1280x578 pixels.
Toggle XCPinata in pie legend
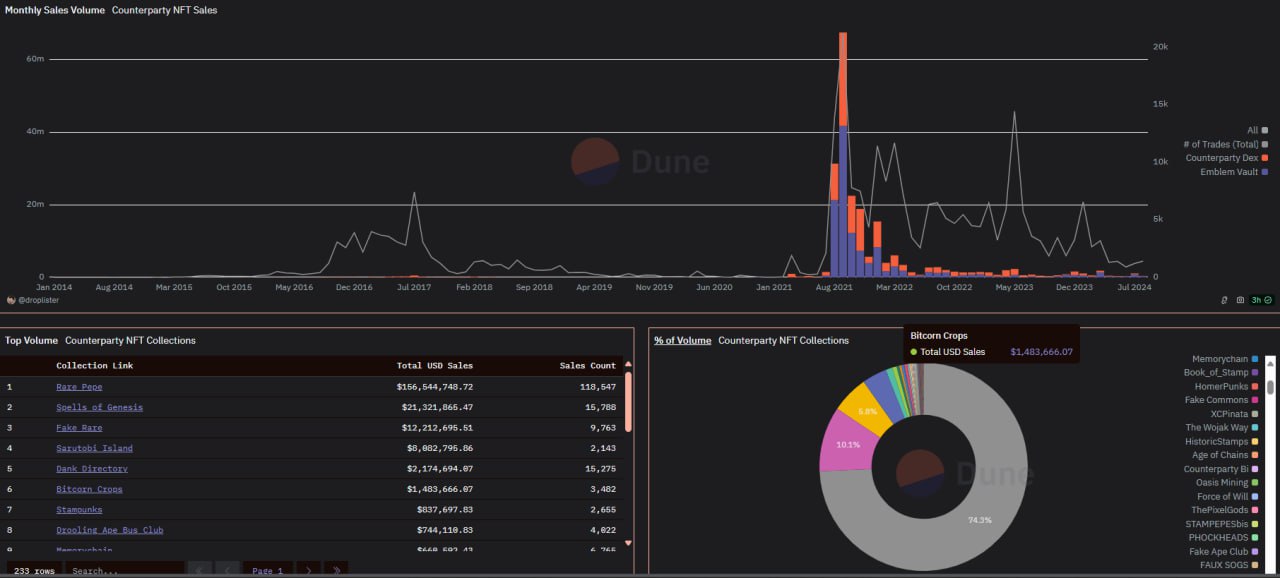click(x=1234, y=414)
